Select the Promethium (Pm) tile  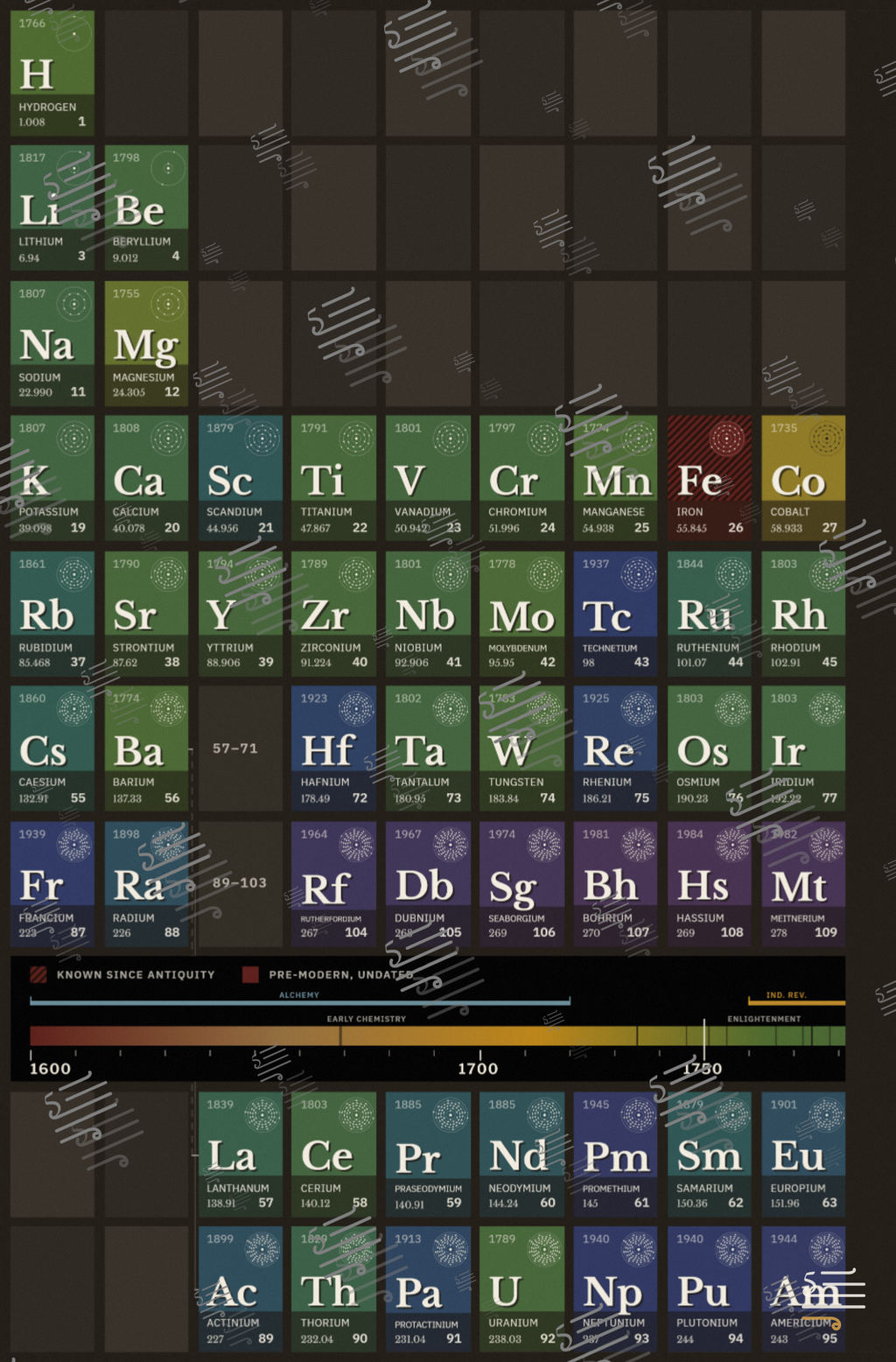(616, 1155)
